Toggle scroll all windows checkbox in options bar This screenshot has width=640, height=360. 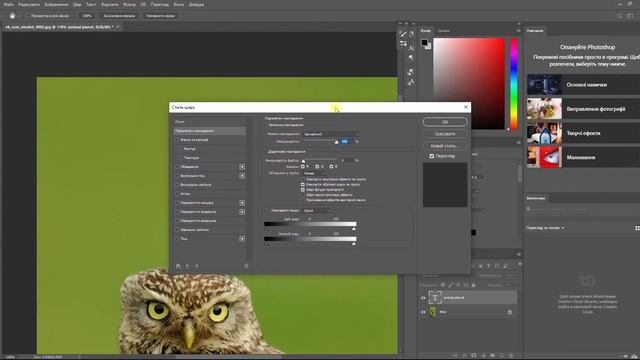(x=28, y=16)
